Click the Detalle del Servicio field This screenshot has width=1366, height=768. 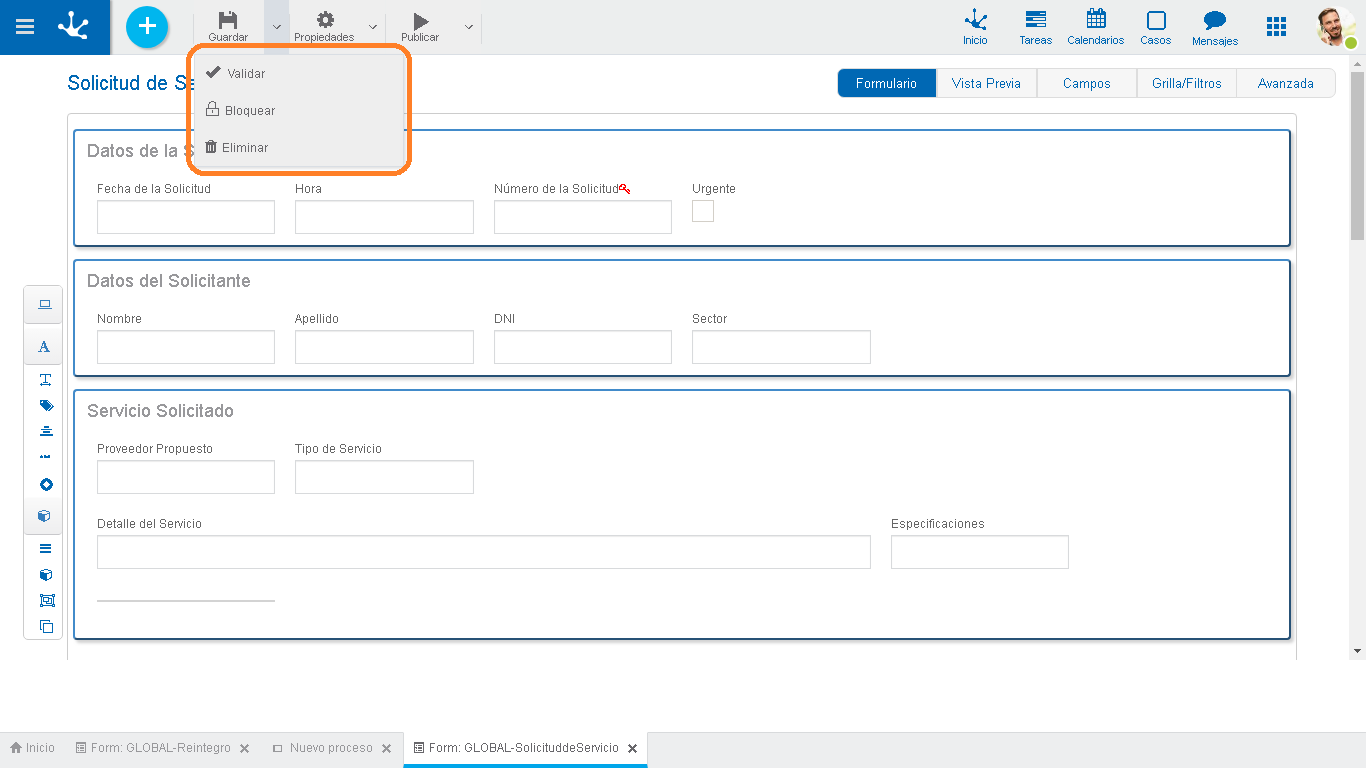(x=484, y=552)
